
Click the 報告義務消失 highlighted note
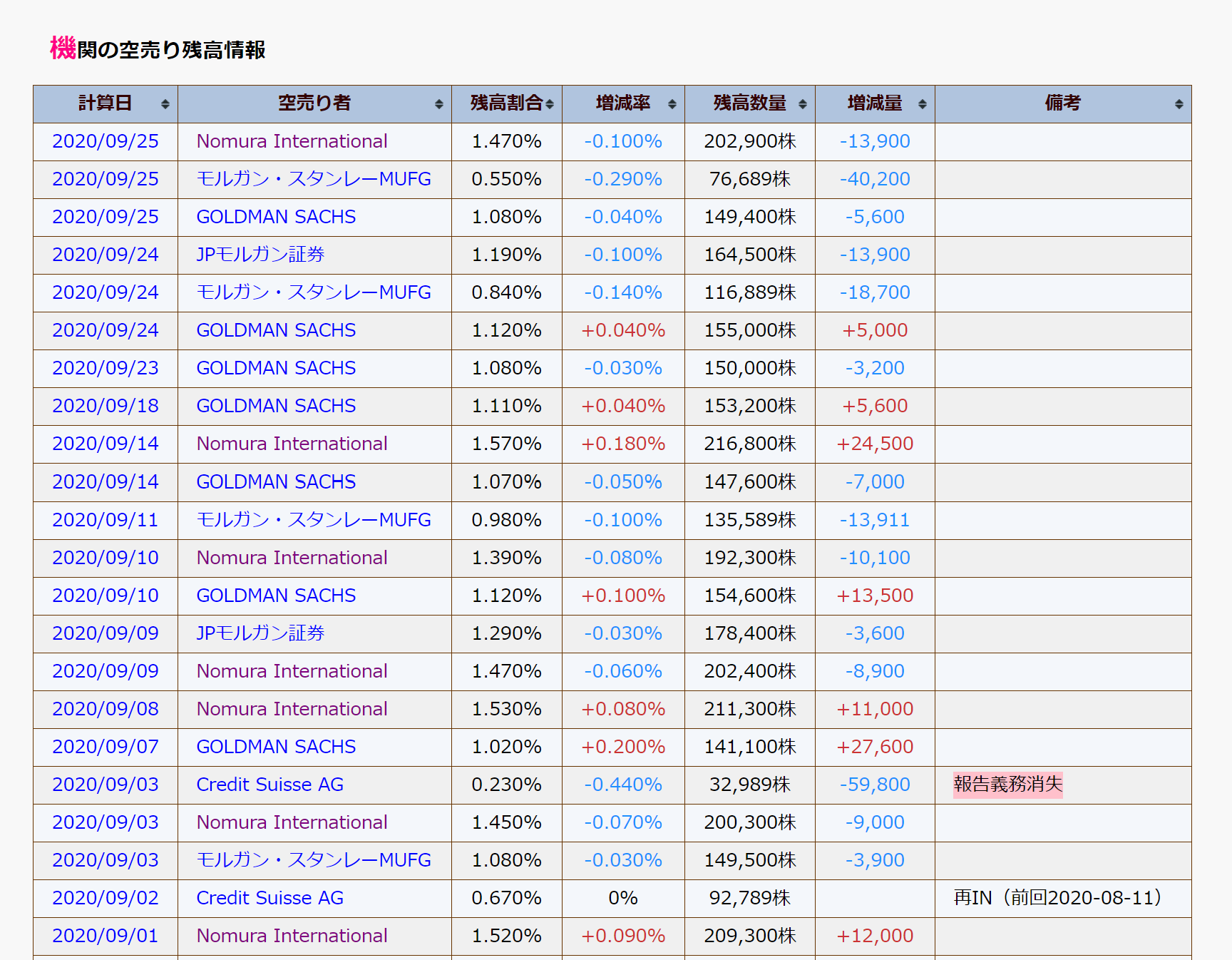click(1008, 785)
